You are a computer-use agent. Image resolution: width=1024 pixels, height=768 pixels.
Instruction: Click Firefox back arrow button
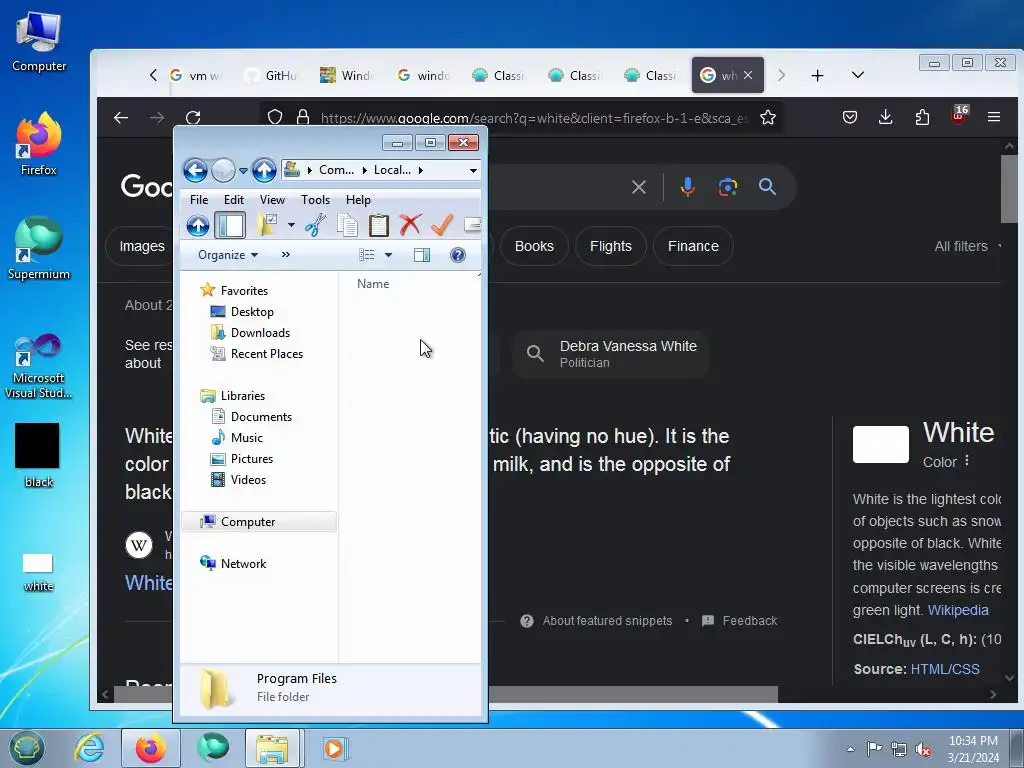click(x=121, y=118)
